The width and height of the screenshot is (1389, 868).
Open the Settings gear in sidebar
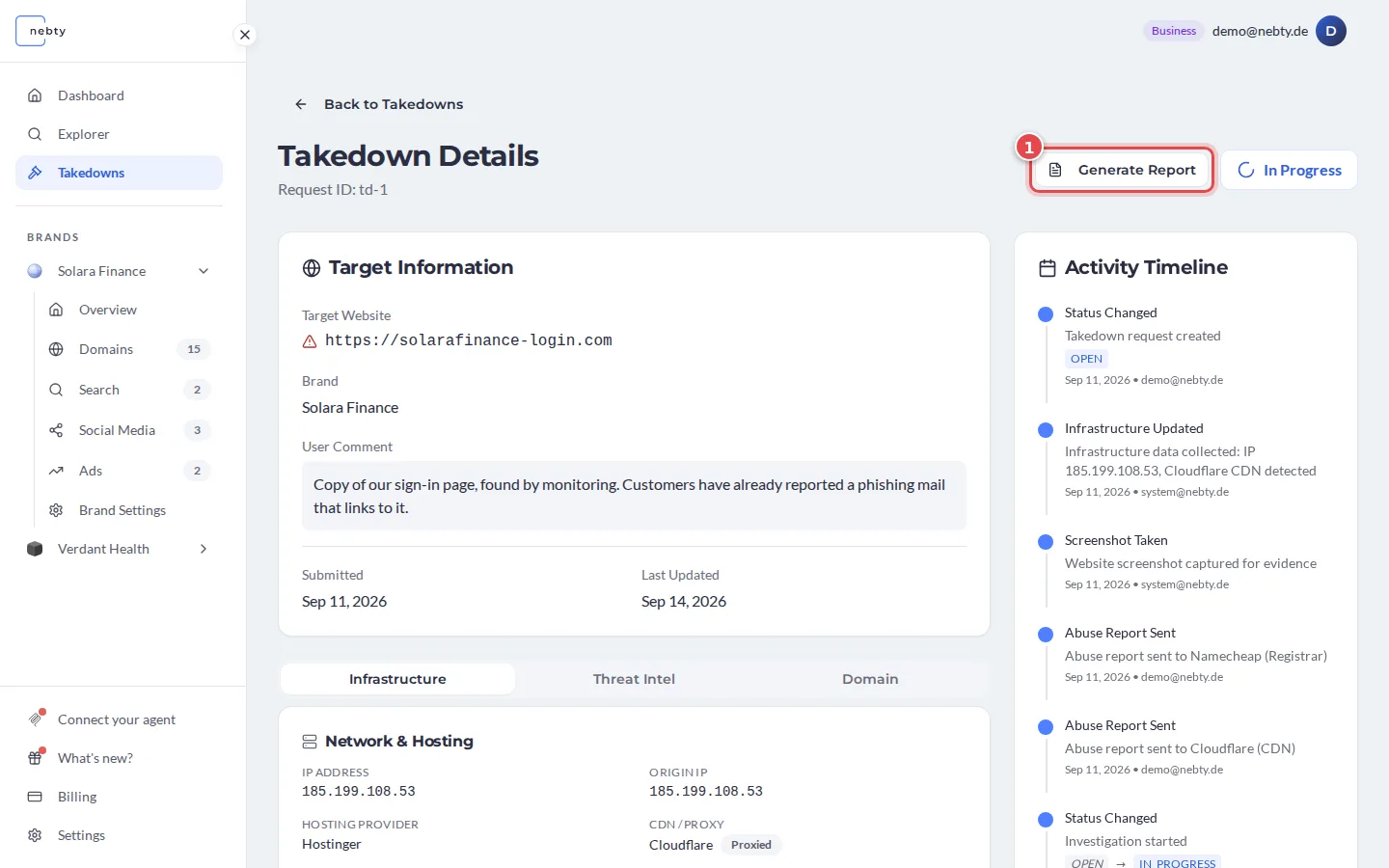tap(35, 835)
